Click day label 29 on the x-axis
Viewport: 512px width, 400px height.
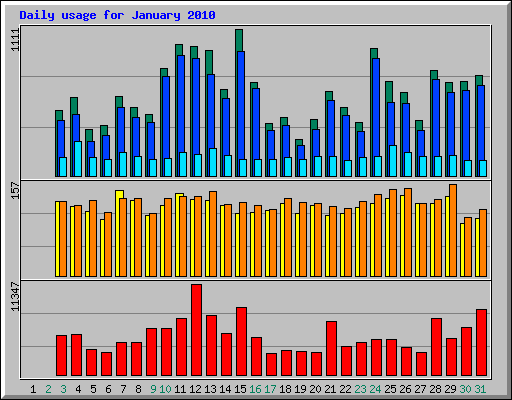(450, 389)
